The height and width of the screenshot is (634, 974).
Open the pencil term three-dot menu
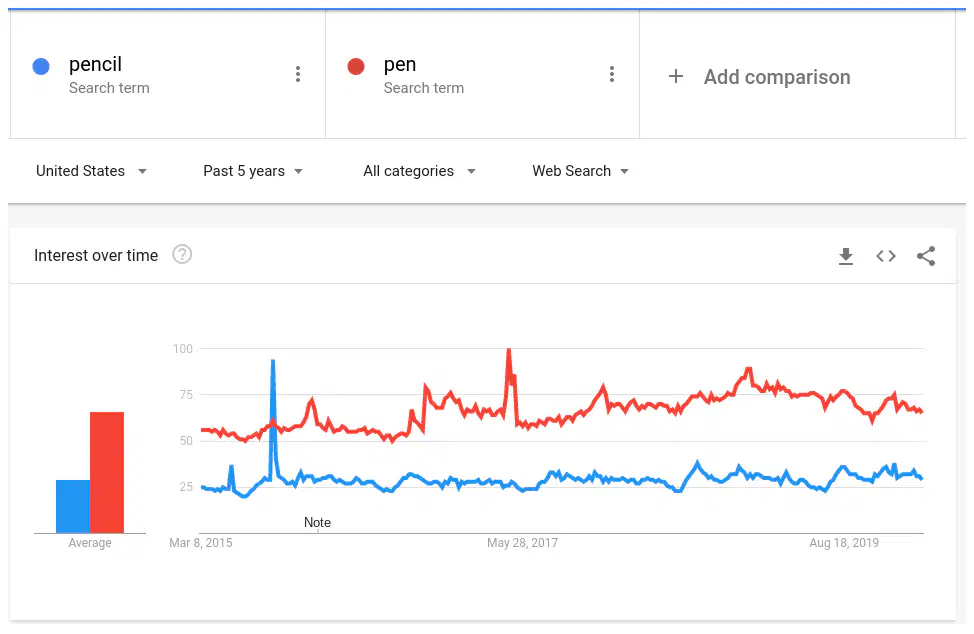[298, 75]
